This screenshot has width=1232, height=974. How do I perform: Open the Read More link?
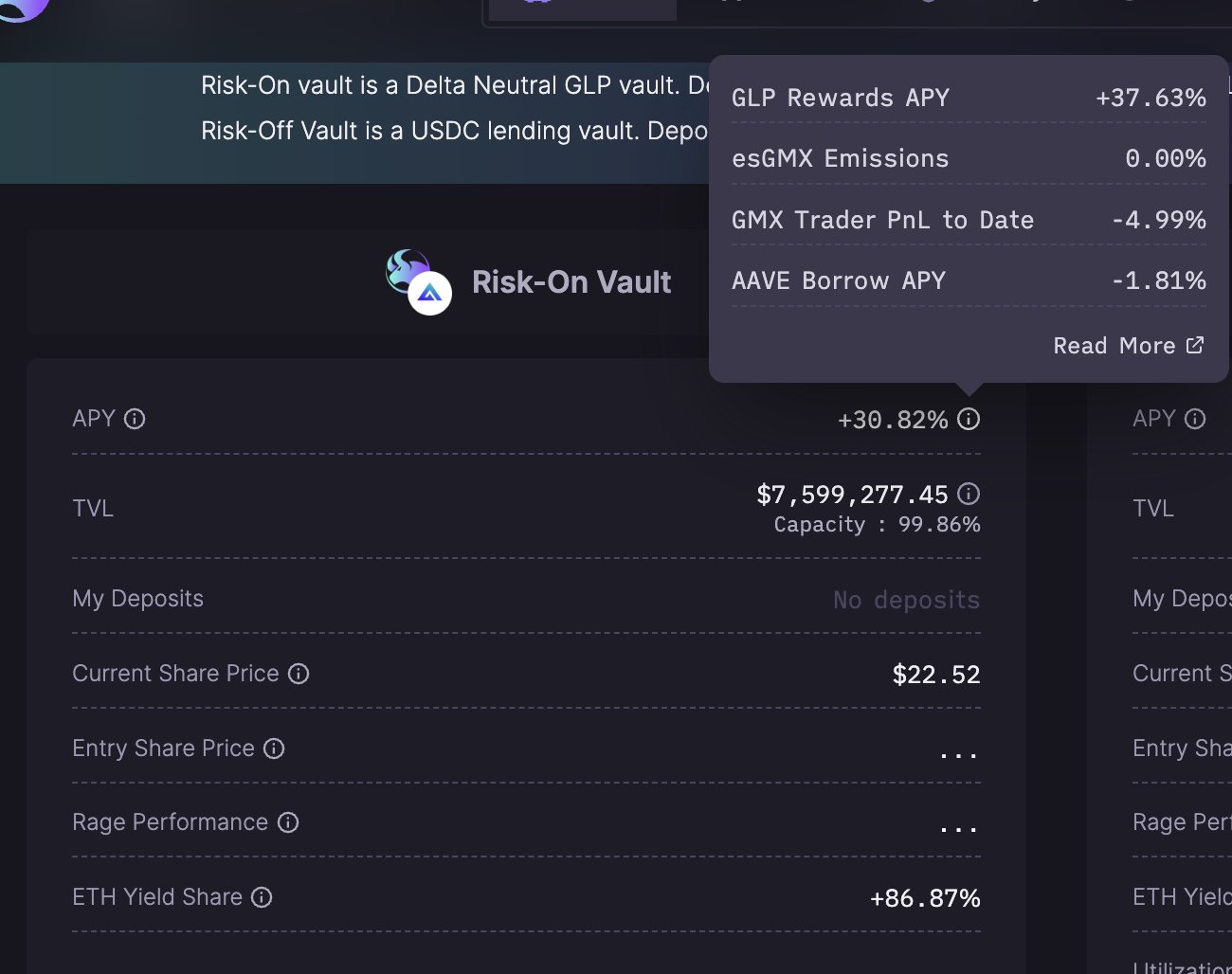[x=1114, y=346]
